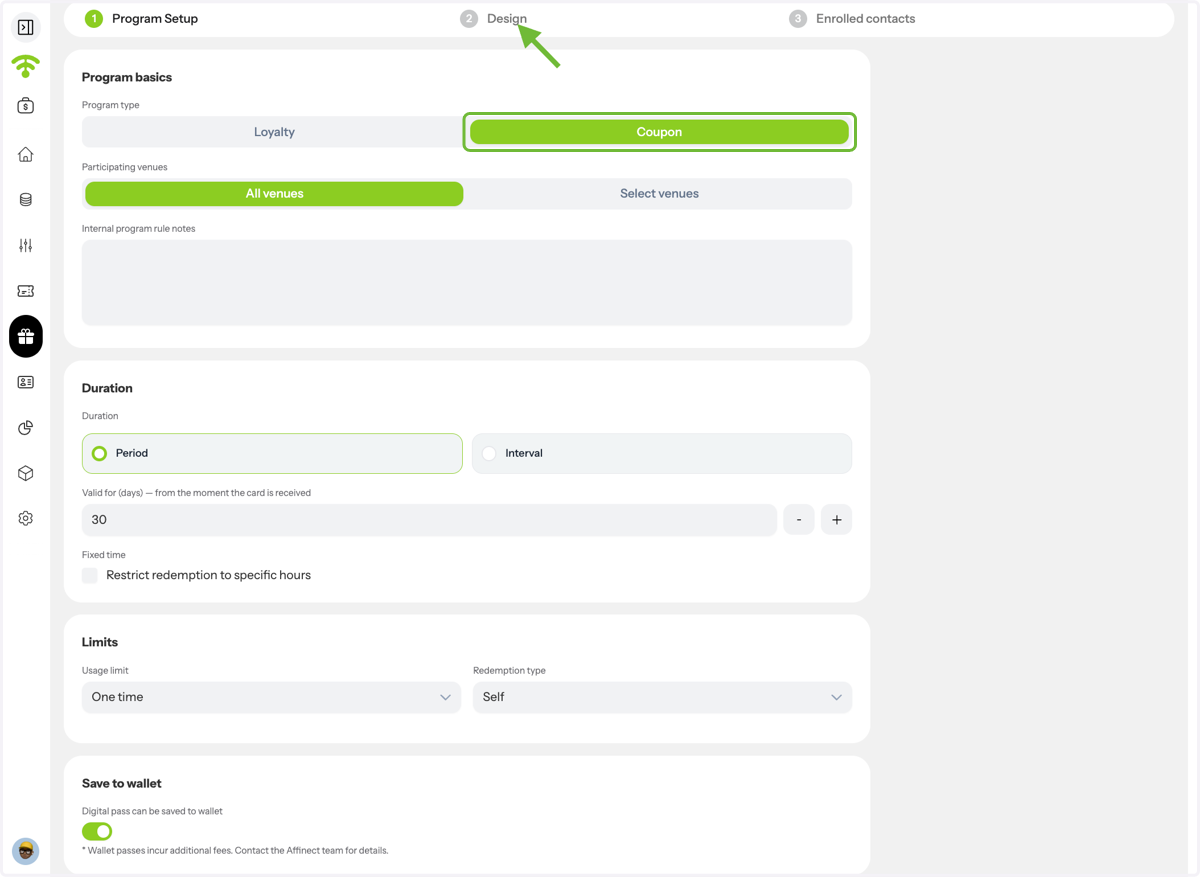Open the pie chart analytics icon
The width and height of the screenshot is (1200, 877).
click(26, 428)
